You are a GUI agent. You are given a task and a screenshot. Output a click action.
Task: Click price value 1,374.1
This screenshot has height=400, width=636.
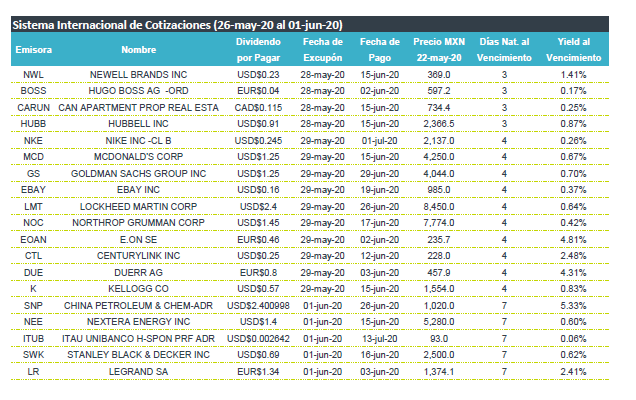point(439,372)
